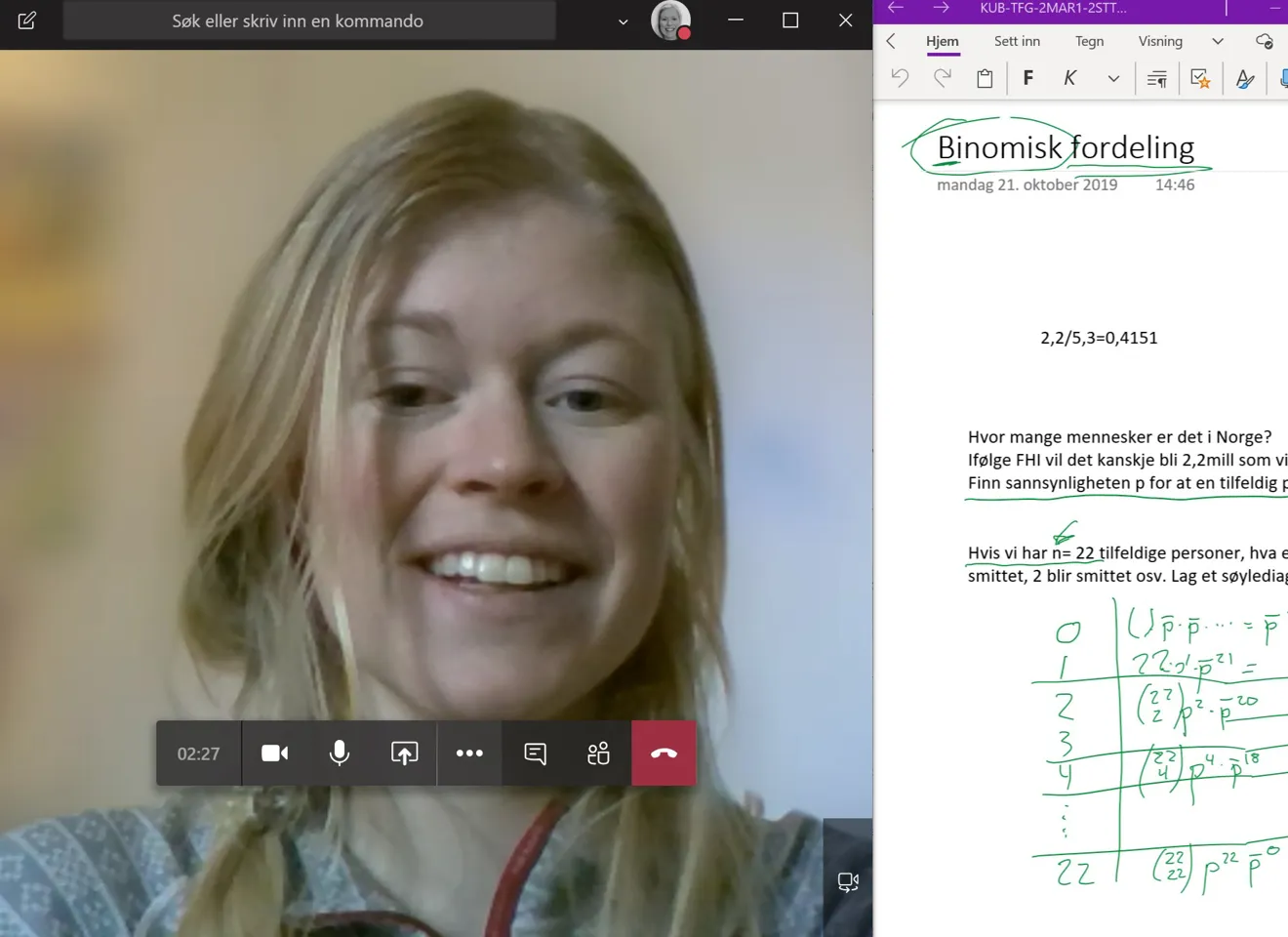Screen dimensions: 1288x937
Task: Expand the dropdown beside the search box
Action: click(623, 21)
